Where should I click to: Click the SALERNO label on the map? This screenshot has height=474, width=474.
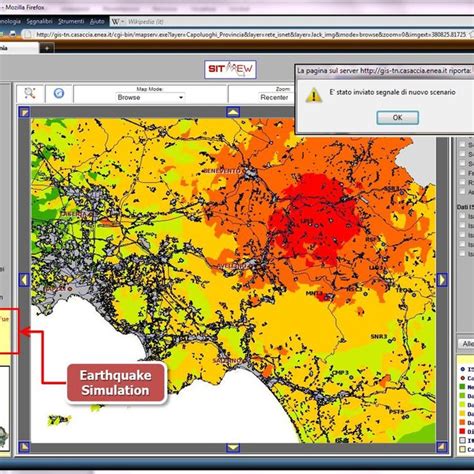click(228, 361)
